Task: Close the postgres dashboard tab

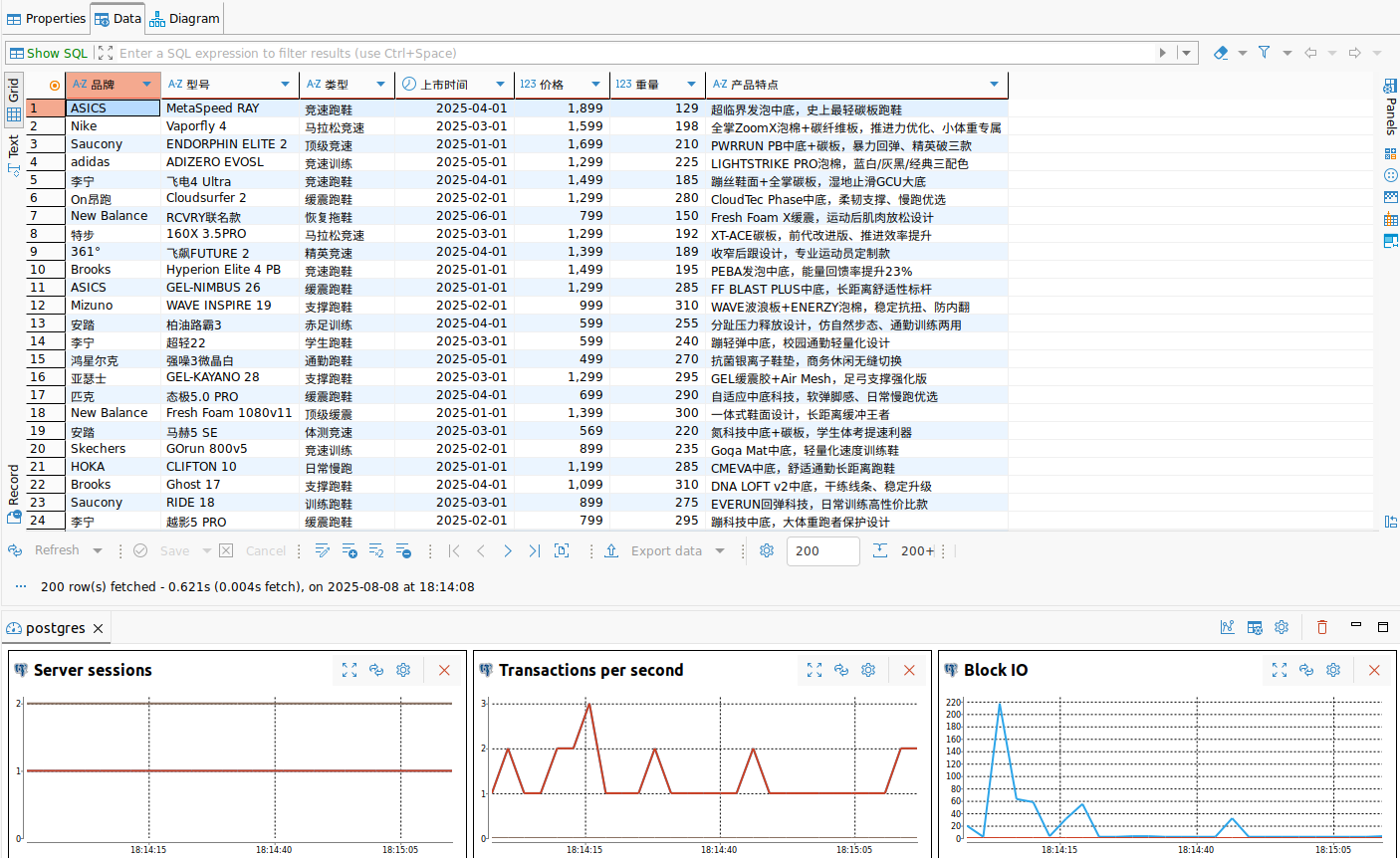Action: tap(98, 628)
